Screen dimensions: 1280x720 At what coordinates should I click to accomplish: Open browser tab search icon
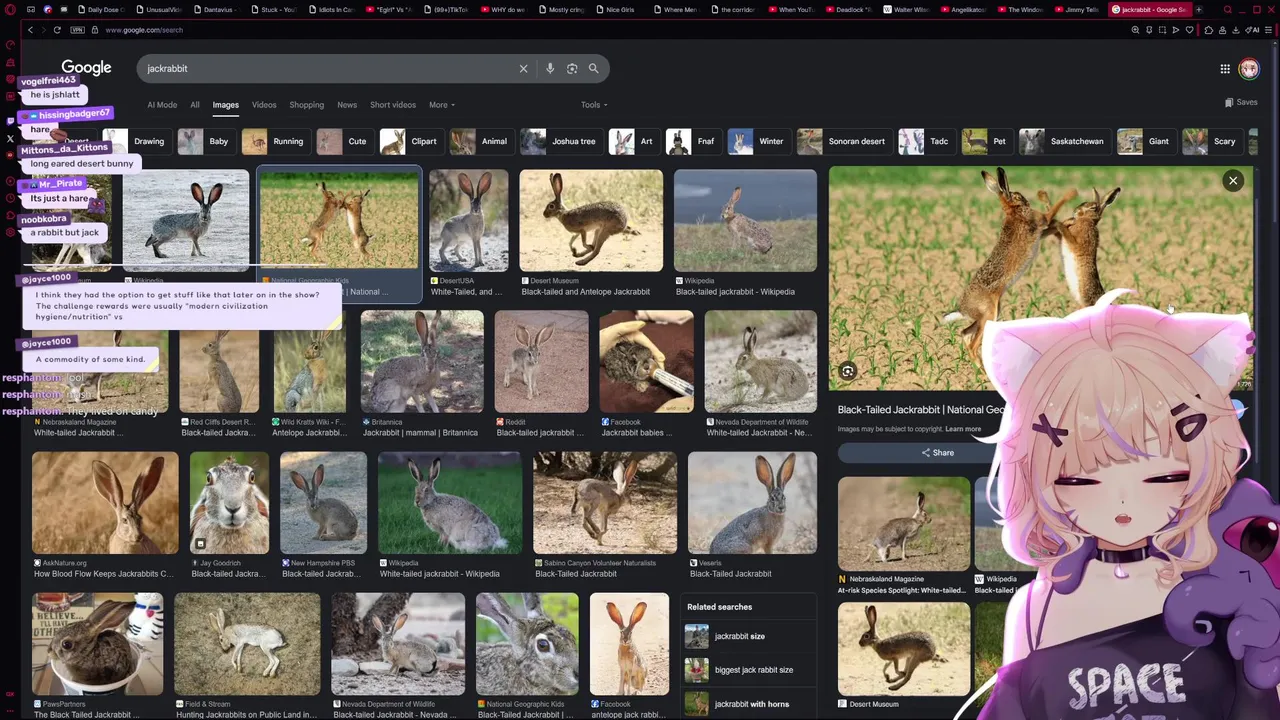(x=1227, y=9)
